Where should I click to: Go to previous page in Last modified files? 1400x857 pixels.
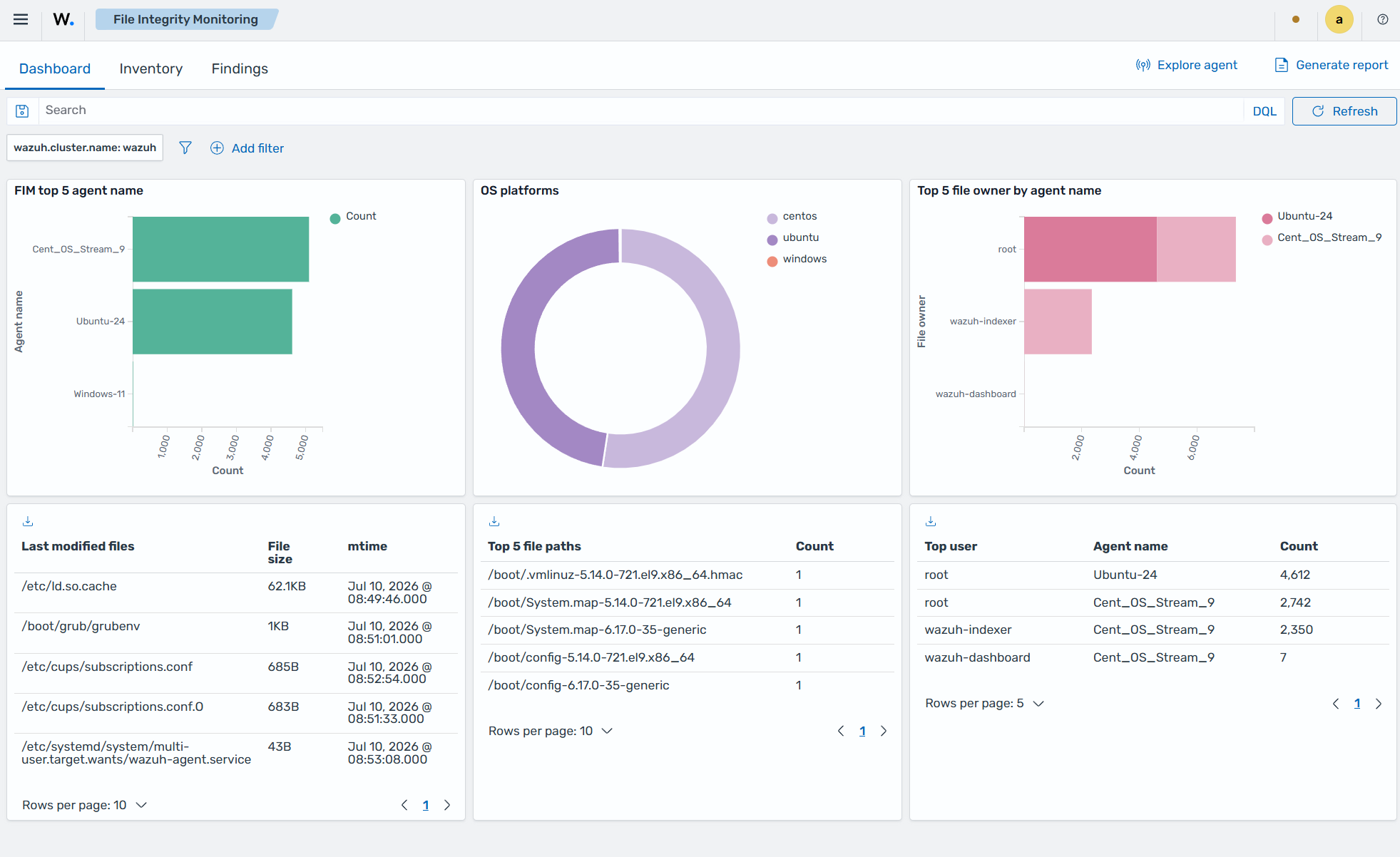(404, 805)
